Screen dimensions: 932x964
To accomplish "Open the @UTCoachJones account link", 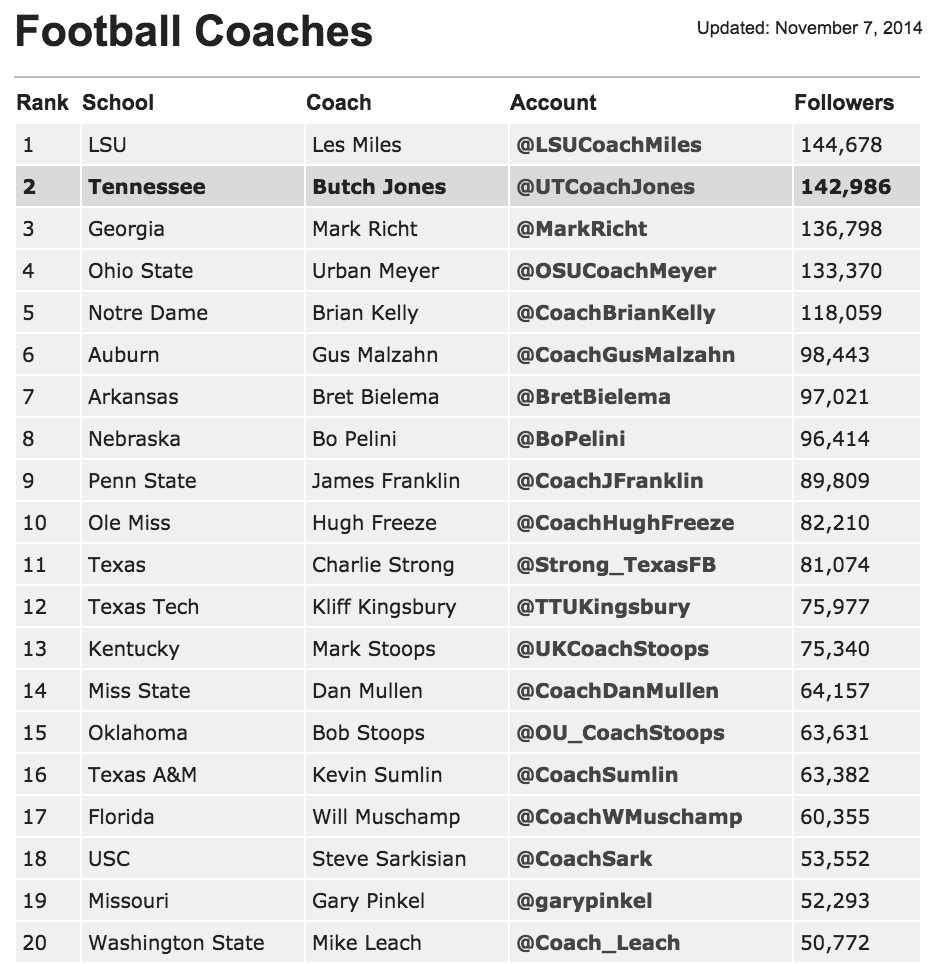I will [606, 187].
